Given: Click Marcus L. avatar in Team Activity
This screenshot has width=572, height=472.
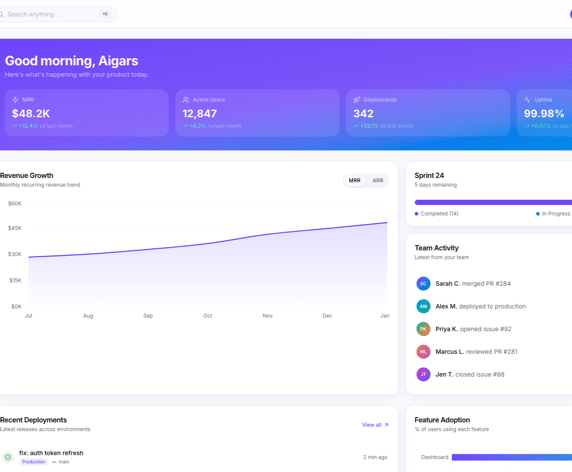Looking at the screenshot, I should click(x=423, y=352).
